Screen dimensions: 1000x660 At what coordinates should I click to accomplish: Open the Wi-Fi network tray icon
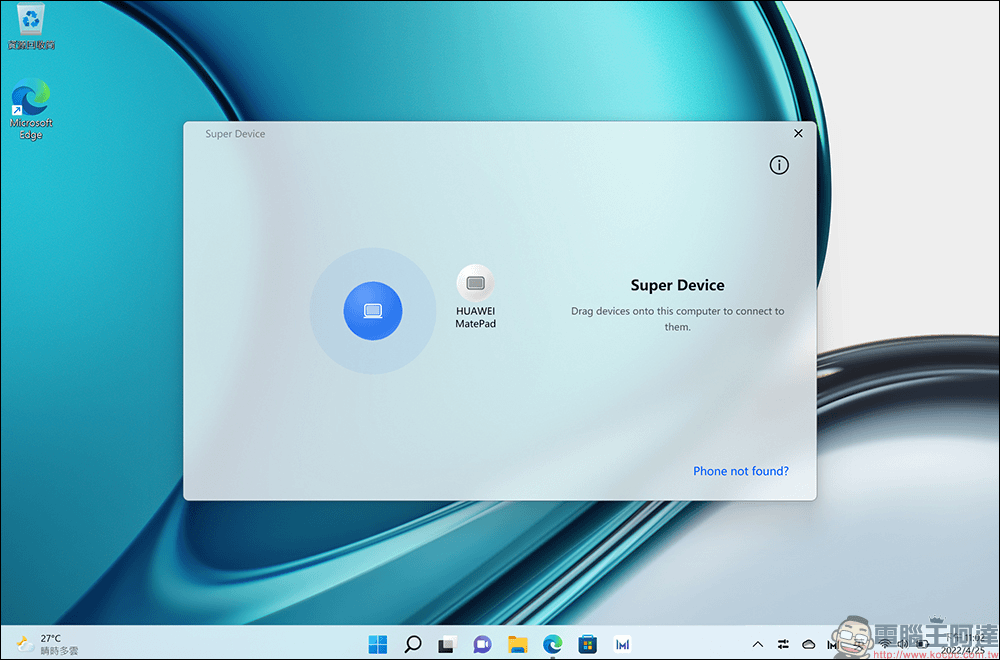point(885,645)
